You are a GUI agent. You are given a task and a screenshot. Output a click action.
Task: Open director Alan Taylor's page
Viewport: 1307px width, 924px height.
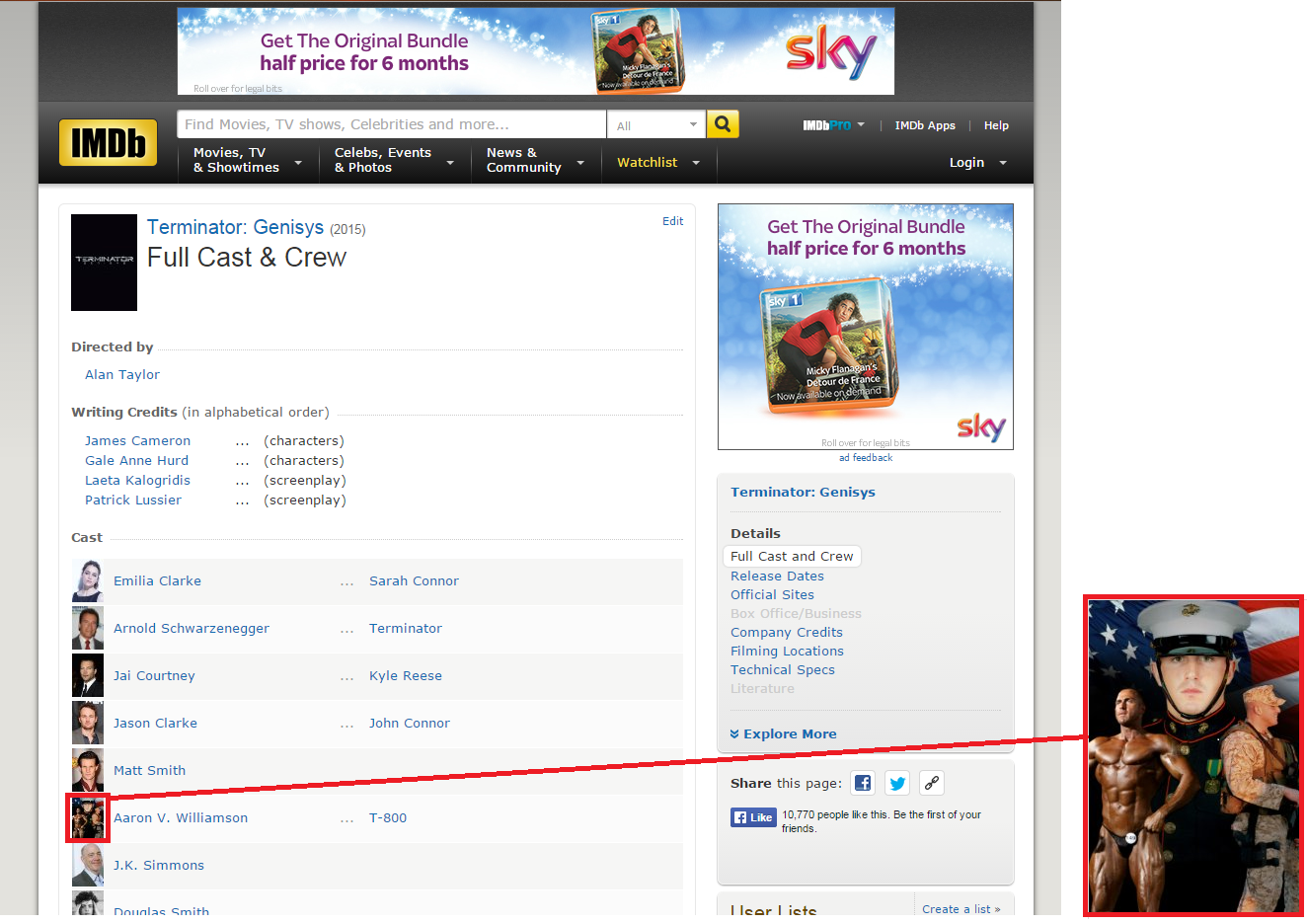[x=122, y=374]
